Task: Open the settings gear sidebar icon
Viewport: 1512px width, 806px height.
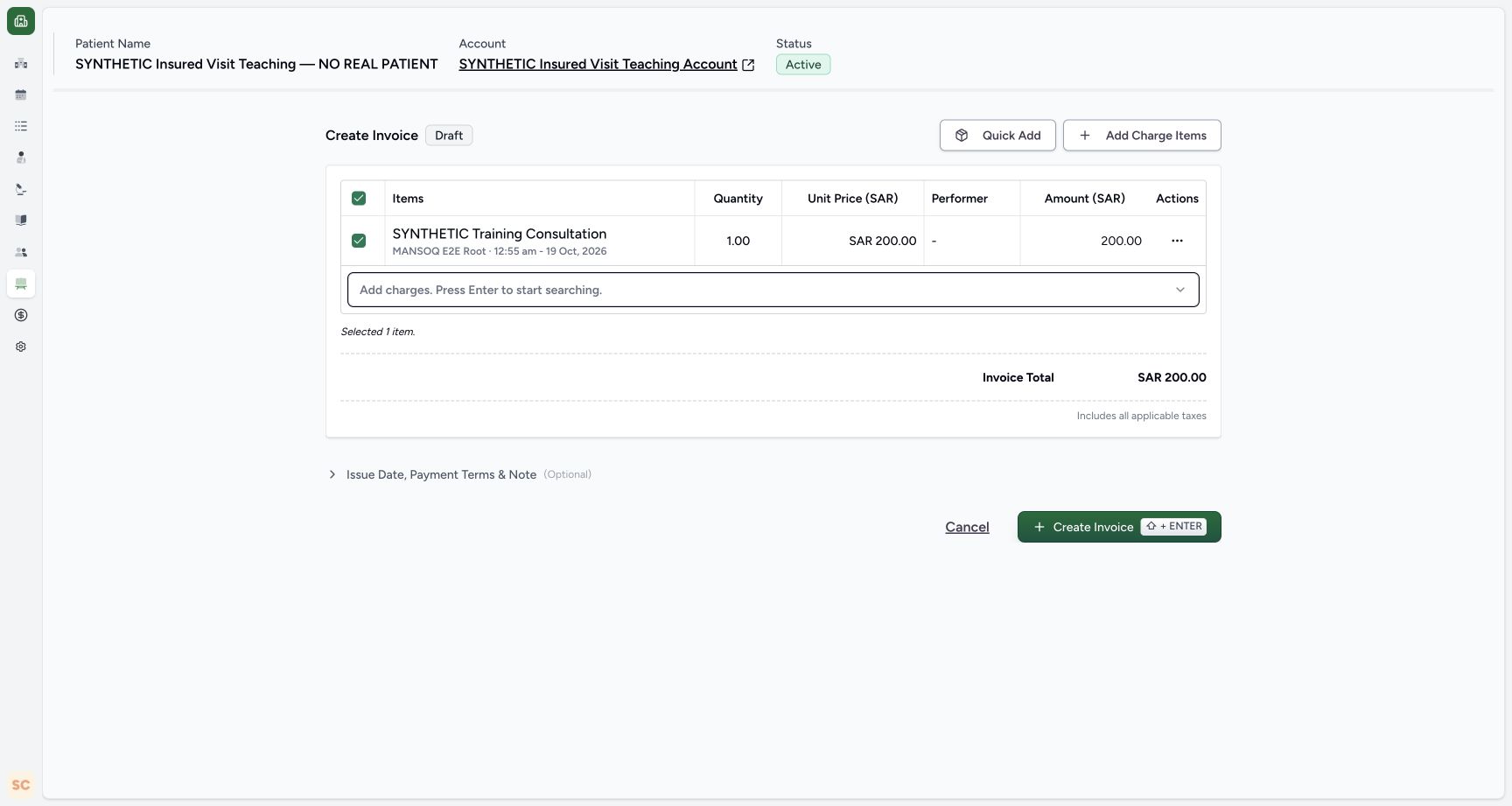Action: (x=21, y=347)
